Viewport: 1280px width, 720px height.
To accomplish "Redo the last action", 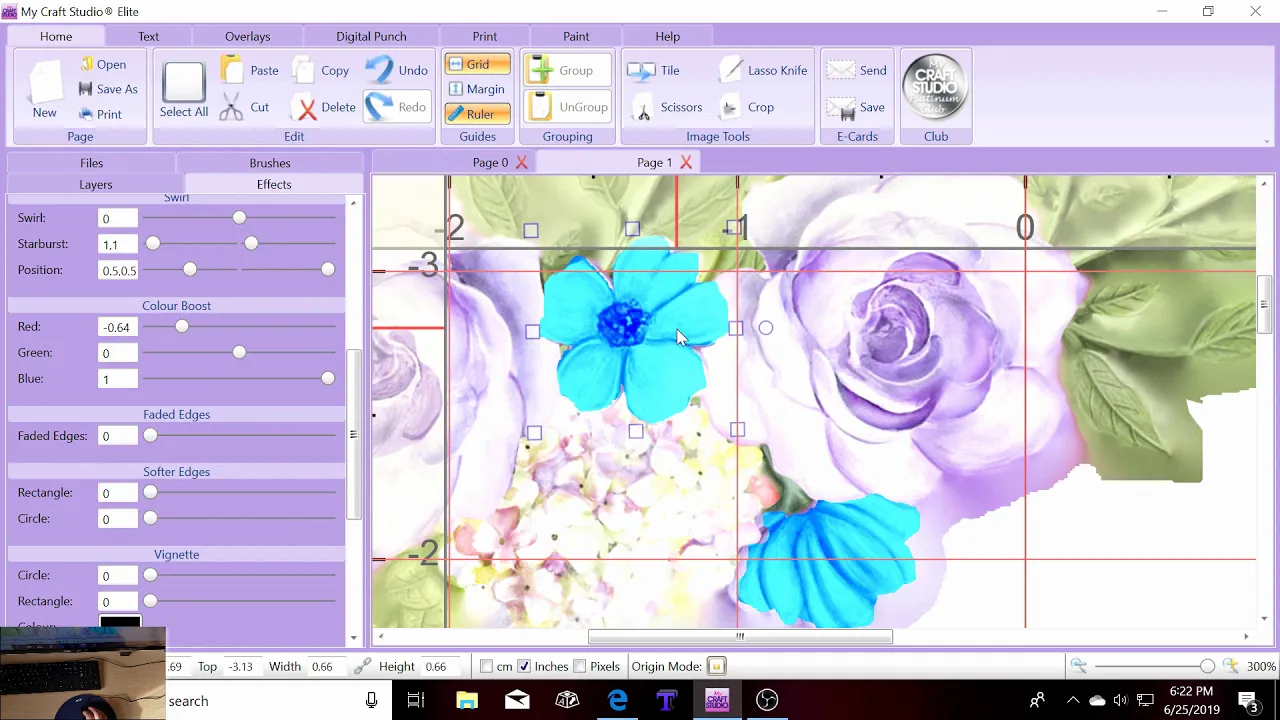I will pos(396,107).
